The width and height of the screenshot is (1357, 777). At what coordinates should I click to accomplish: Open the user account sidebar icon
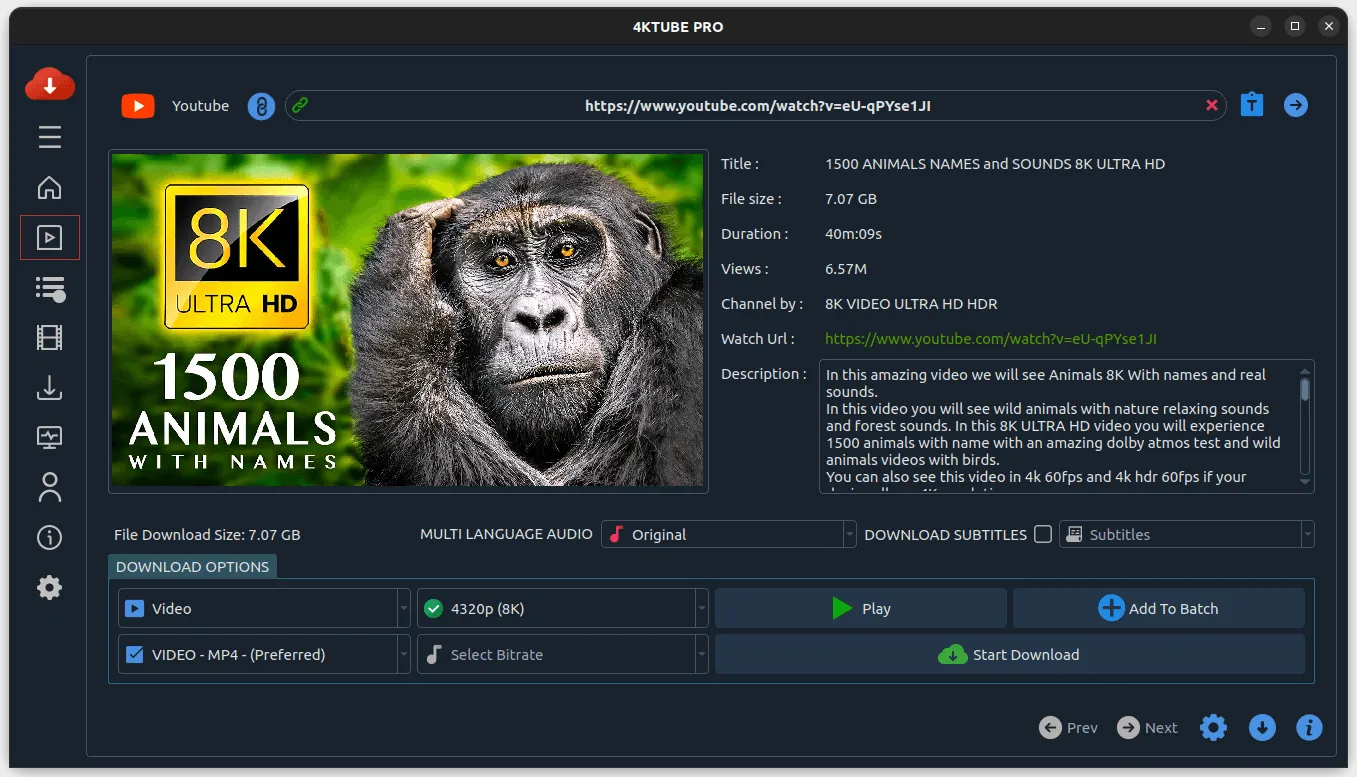[x=50, y=487]
